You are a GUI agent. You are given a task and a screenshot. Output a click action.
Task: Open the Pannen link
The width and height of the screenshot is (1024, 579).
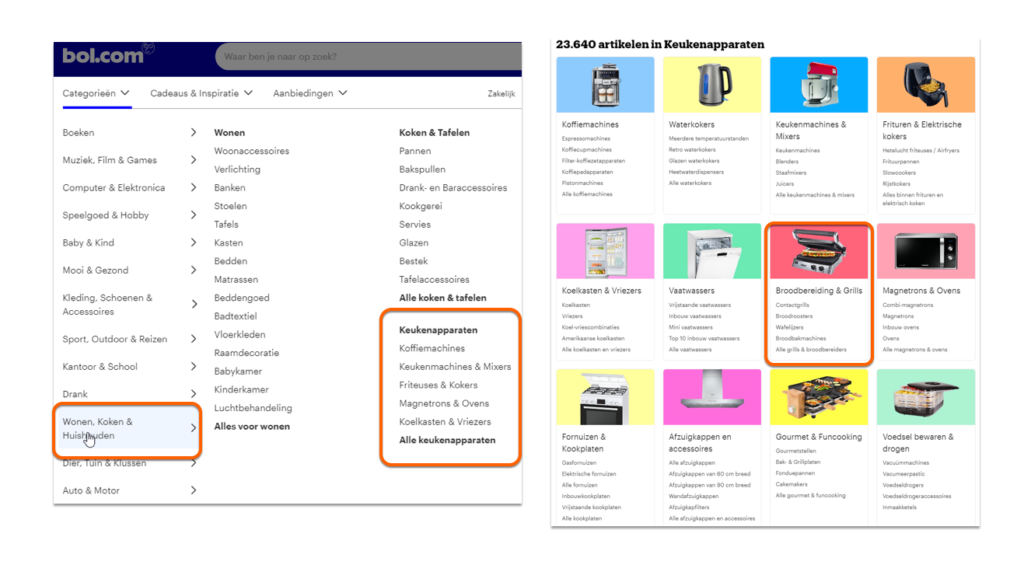(415, 151)
